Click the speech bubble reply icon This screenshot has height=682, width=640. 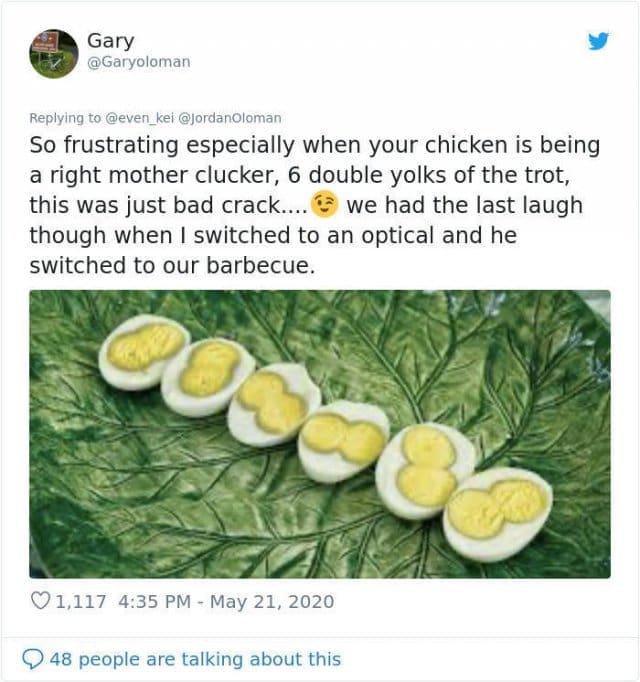[x=34, y=659]
